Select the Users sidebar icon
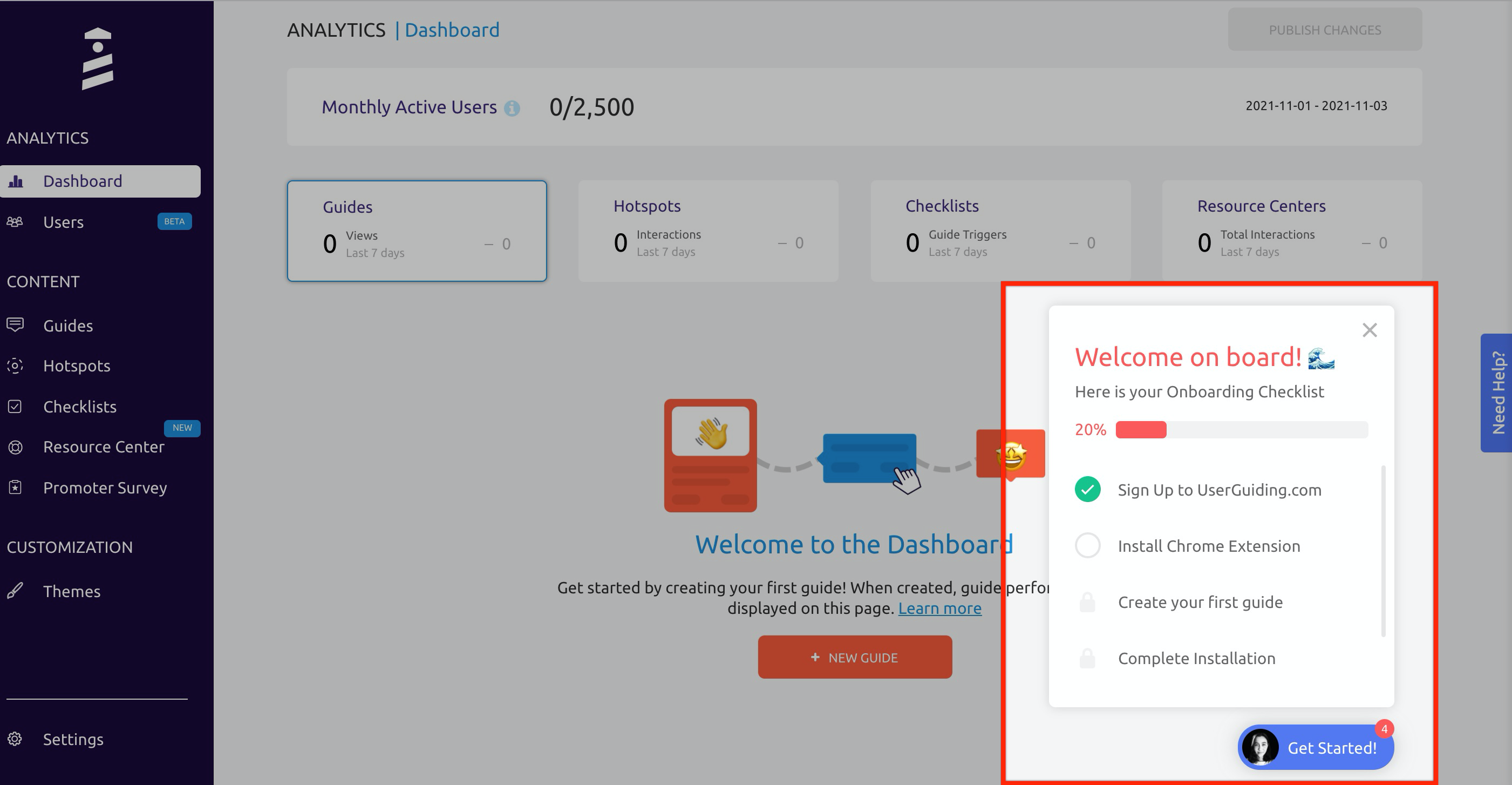 (x=15, y=222)
